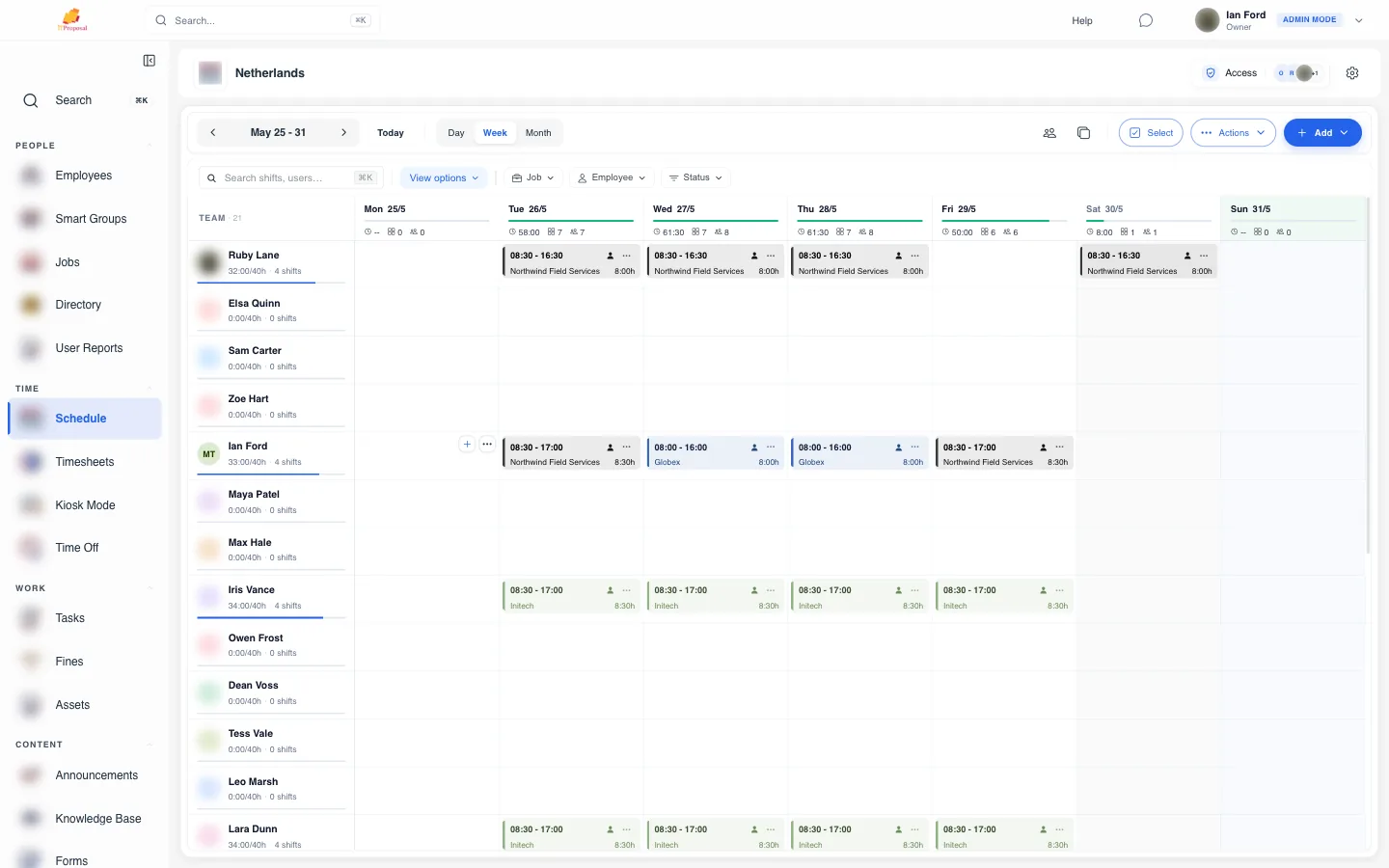Open the Job filter dropdown
The image size is (1389, 868).
coord(532,177)
